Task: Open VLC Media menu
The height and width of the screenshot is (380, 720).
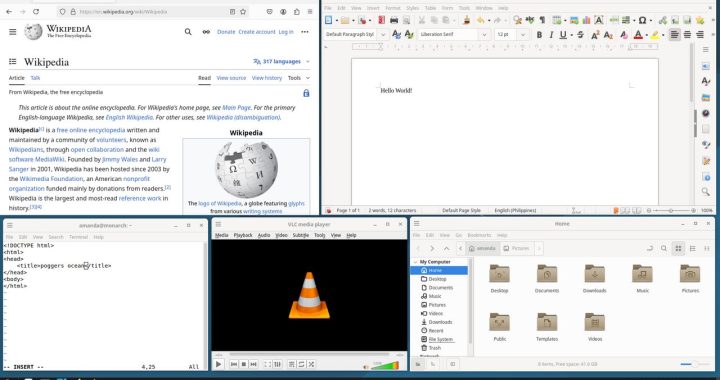Action: (221, 235)
